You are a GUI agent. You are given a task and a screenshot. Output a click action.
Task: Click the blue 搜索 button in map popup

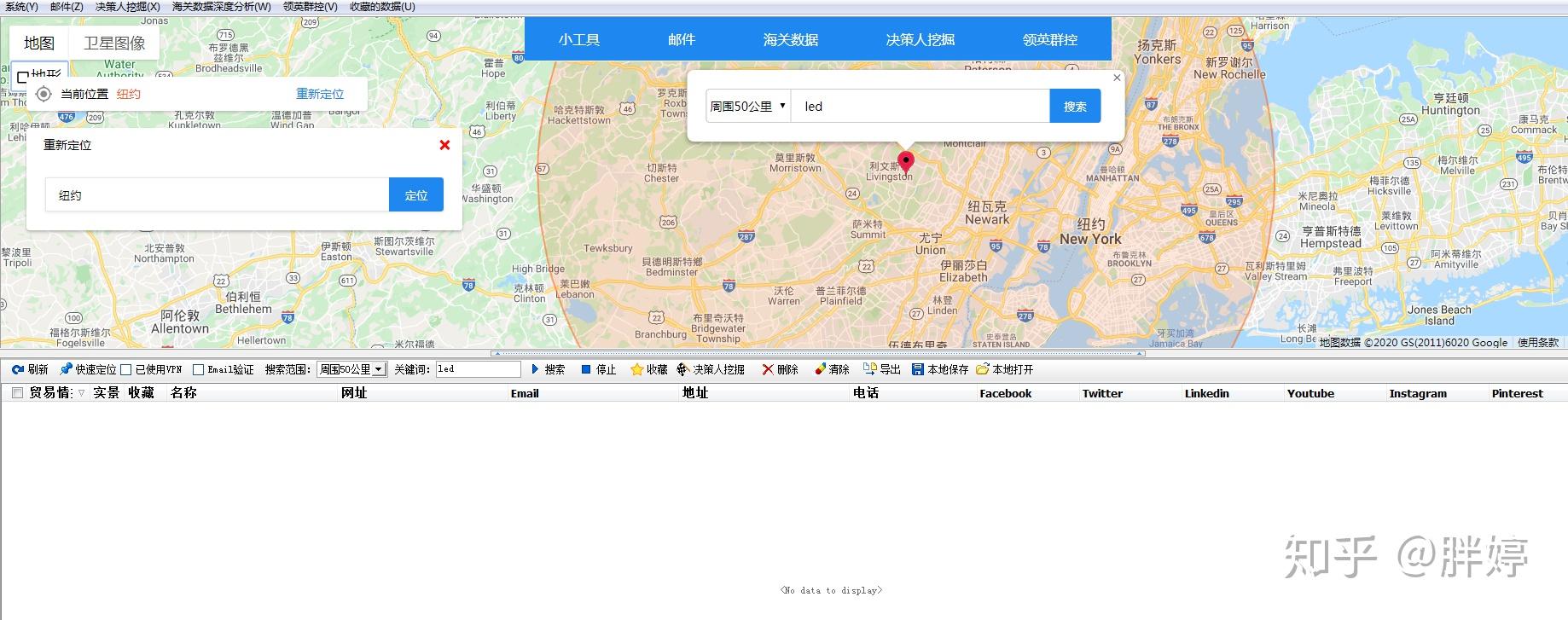pyautogui.click(x=1075, y=106)
